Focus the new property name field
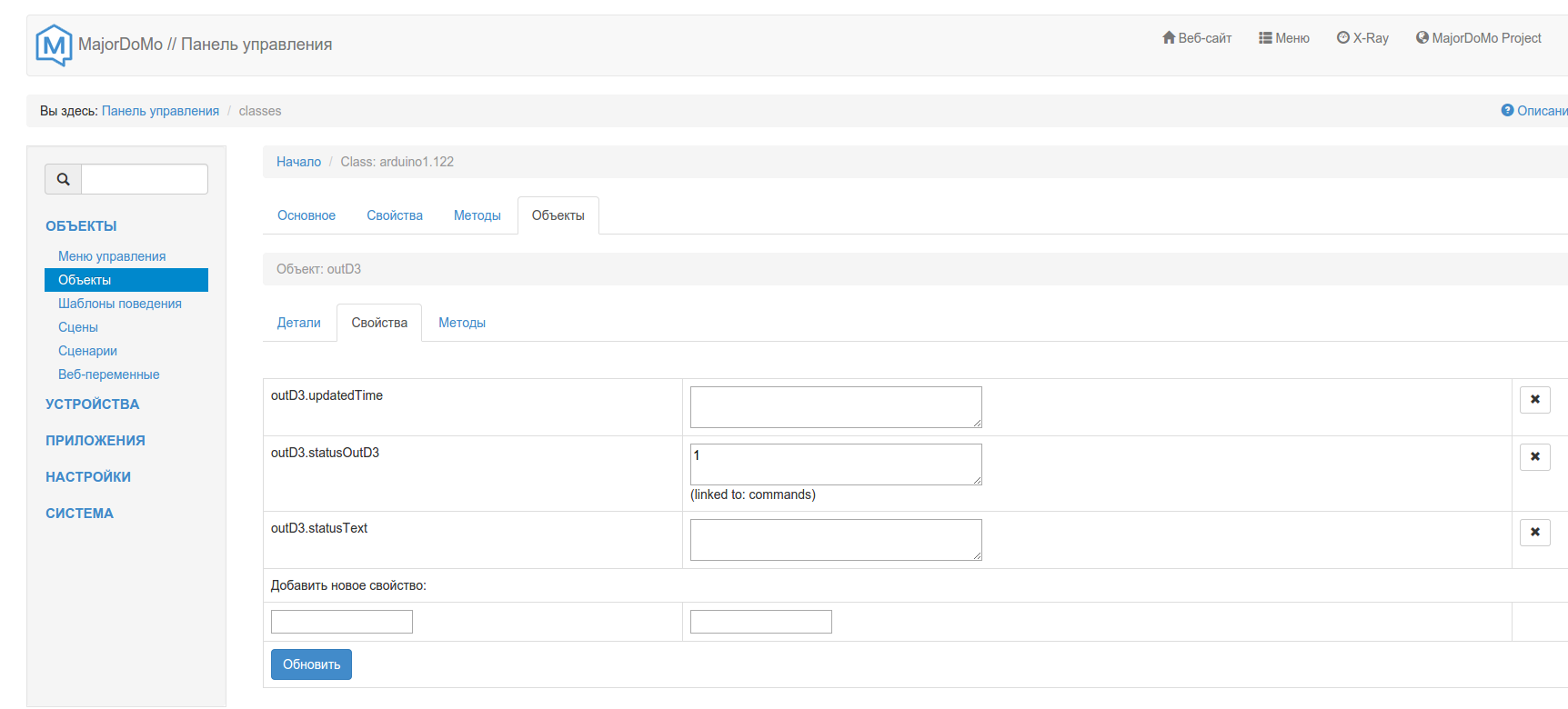The width and height of the screenshot is (1568, 709). pos(341,622)
